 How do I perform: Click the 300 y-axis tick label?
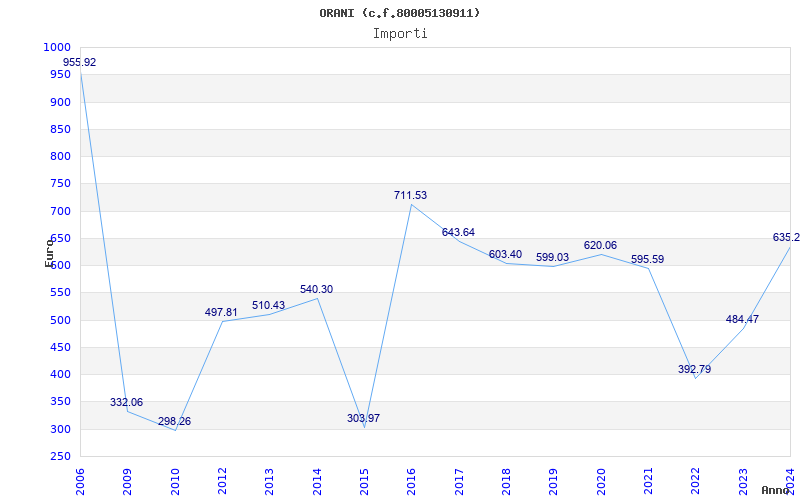60,429
